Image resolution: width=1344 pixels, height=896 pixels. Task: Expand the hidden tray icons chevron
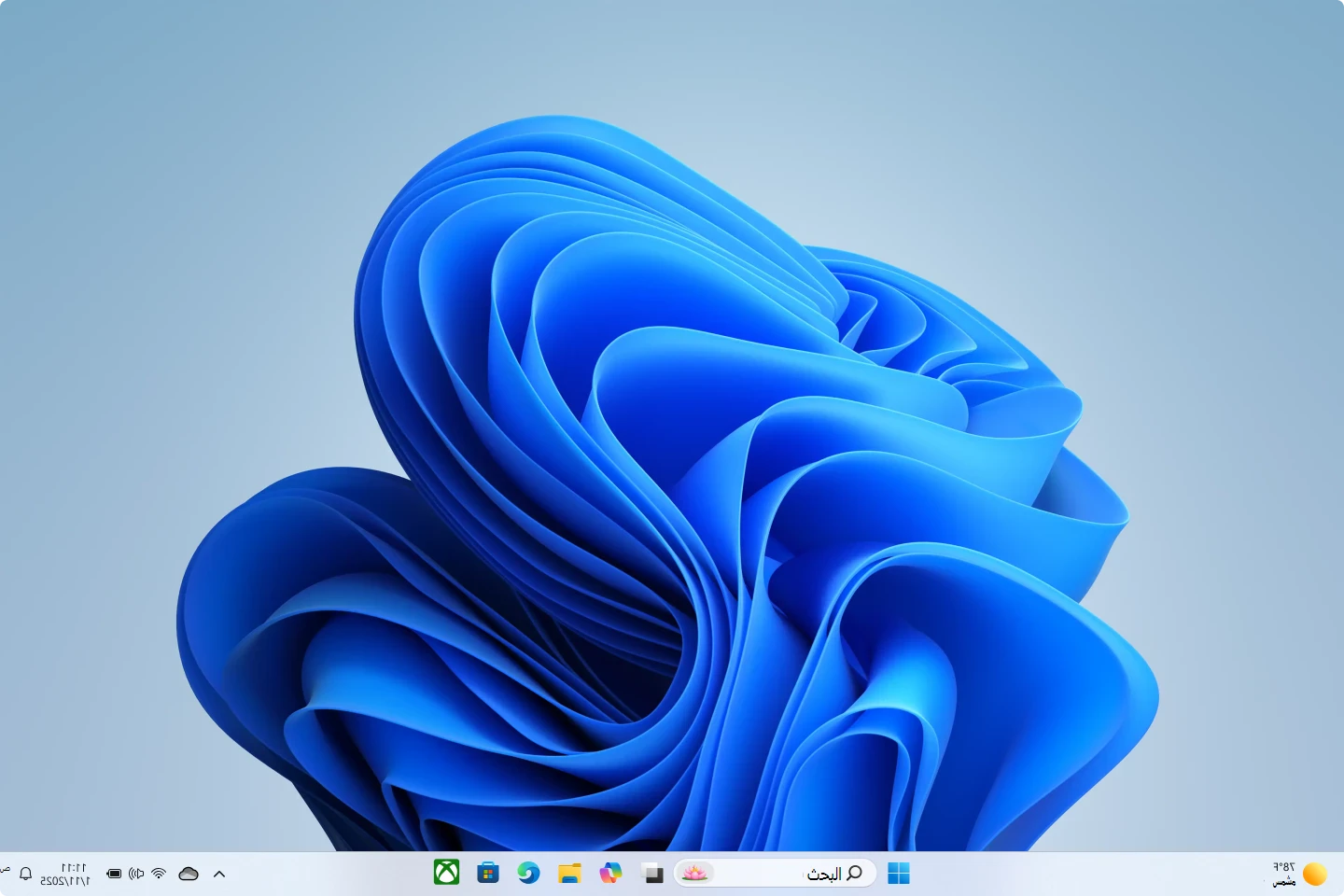pos(219,875)
